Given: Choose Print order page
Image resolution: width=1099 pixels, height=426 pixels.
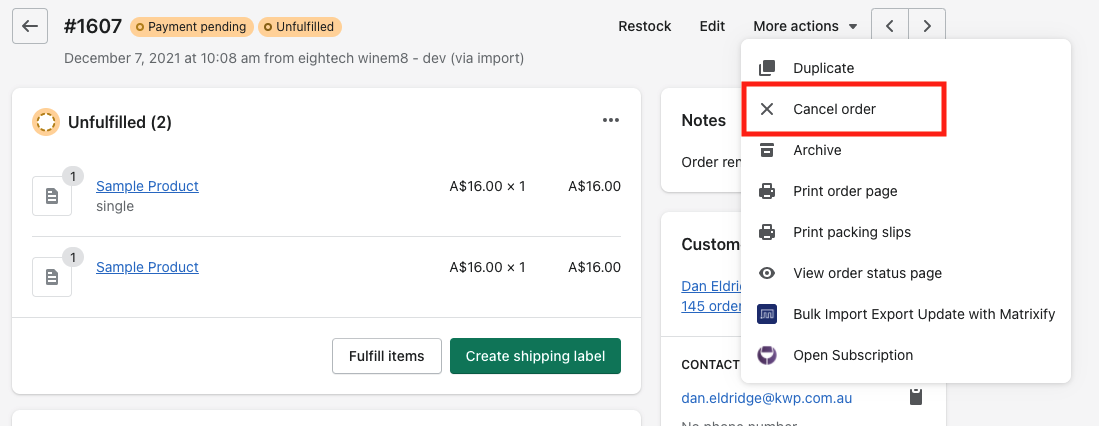Looking at the screenshot, I should pyautogui.click(x=906, y=191).
